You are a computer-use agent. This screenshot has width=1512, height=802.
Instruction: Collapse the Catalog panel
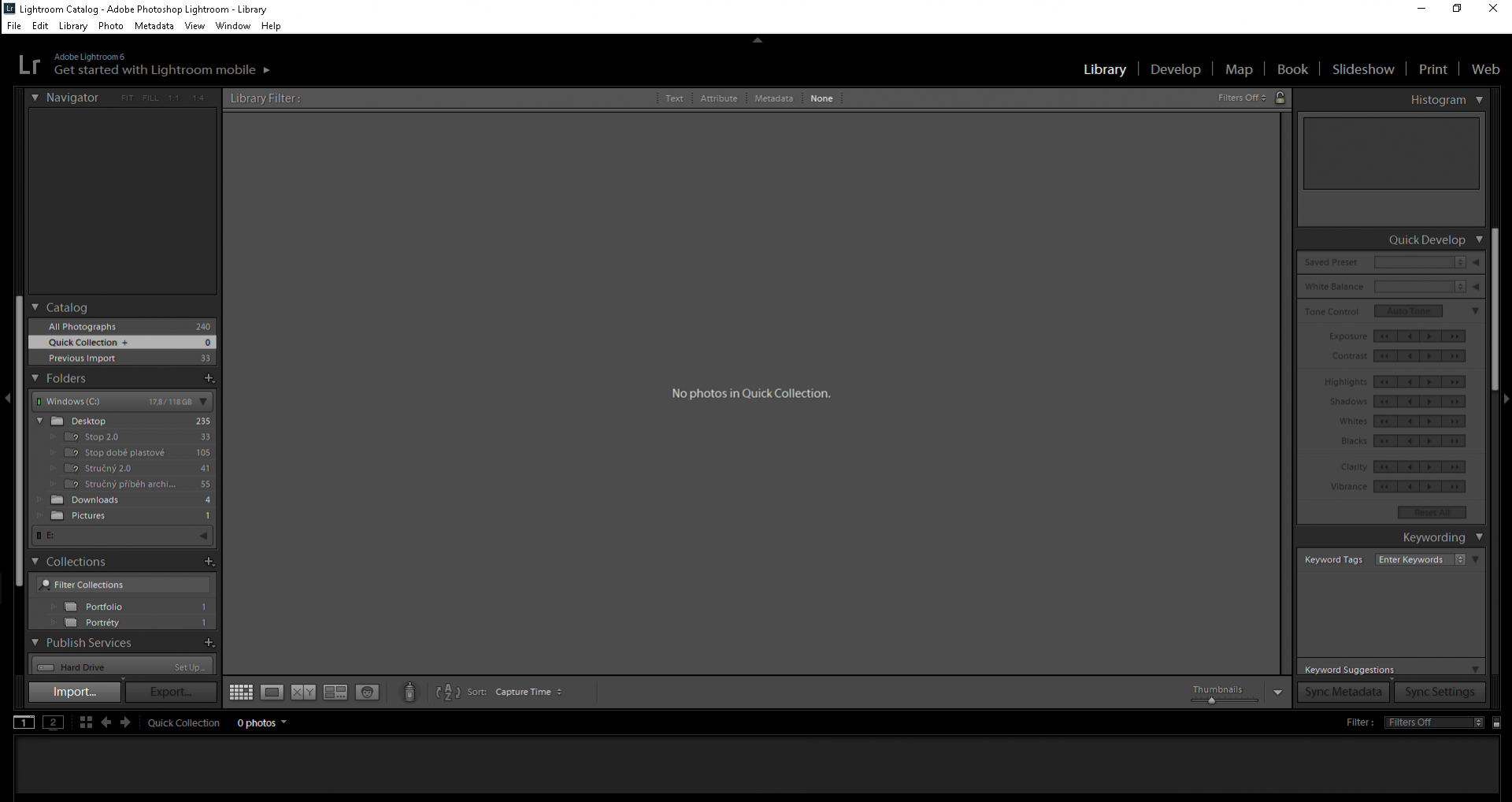[x=35, y=307]
